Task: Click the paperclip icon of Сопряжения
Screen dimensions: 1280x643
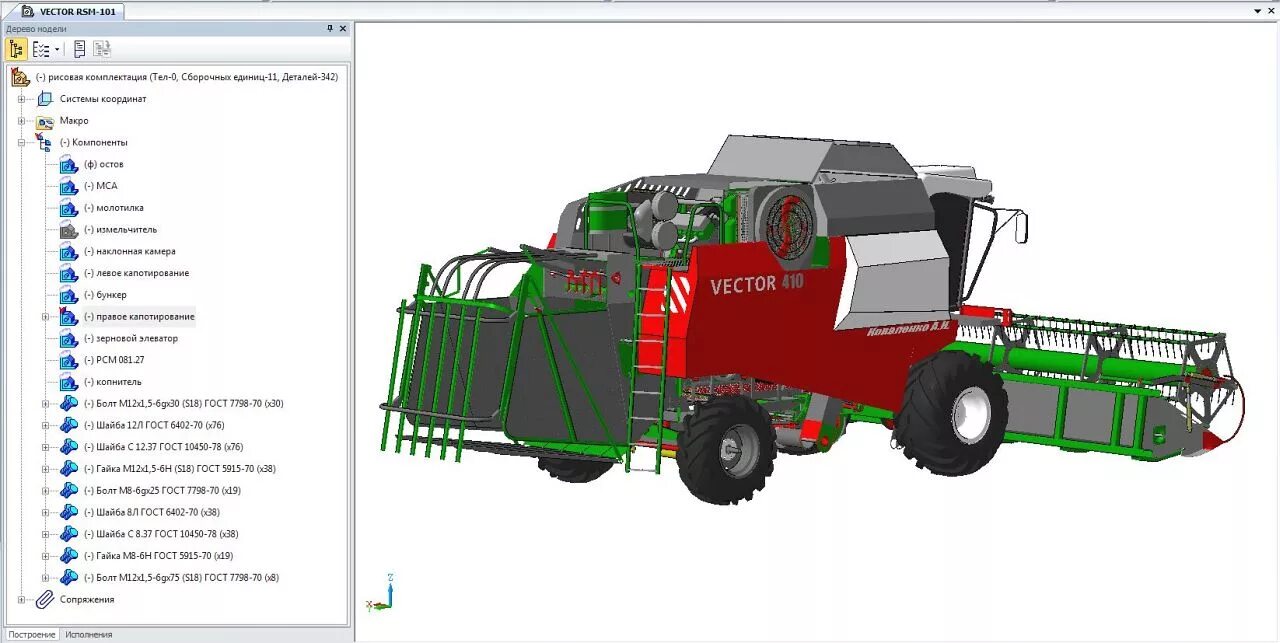Action: pyautogui.click(x=45, y=600)
